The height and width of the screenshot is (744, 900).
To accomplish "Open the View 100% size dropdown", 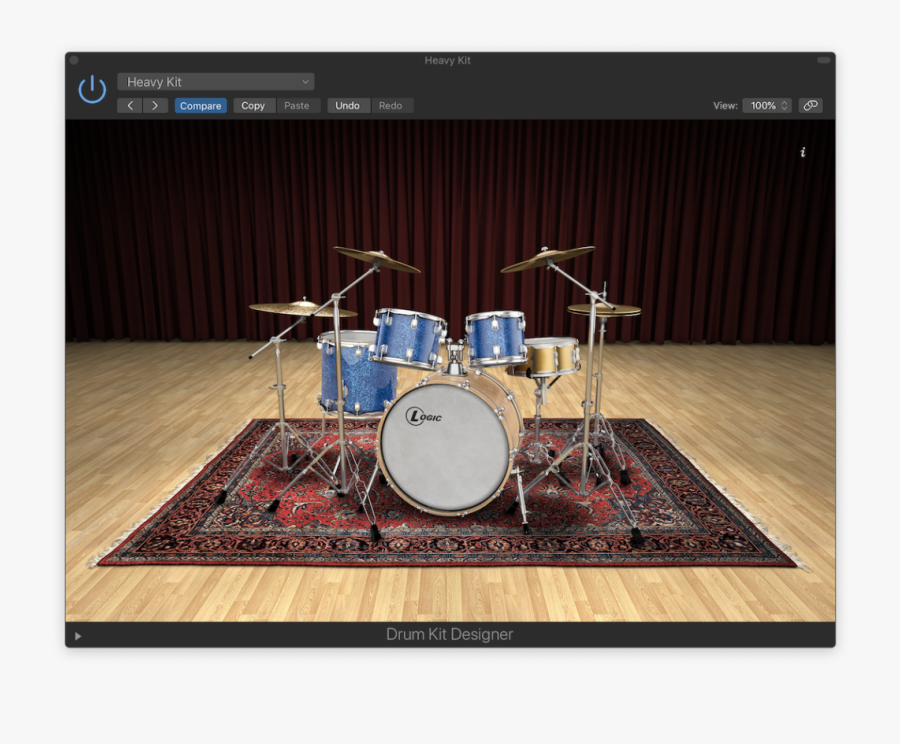I will [x=766, y=105].
